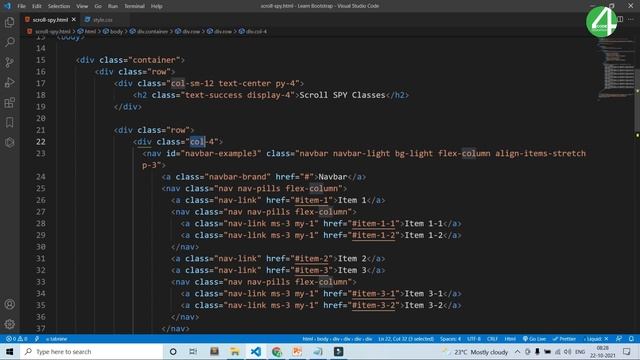Screen dimensions: 640x360
Task: Open Chrome from the taskbar
Action: click(277, 351)
